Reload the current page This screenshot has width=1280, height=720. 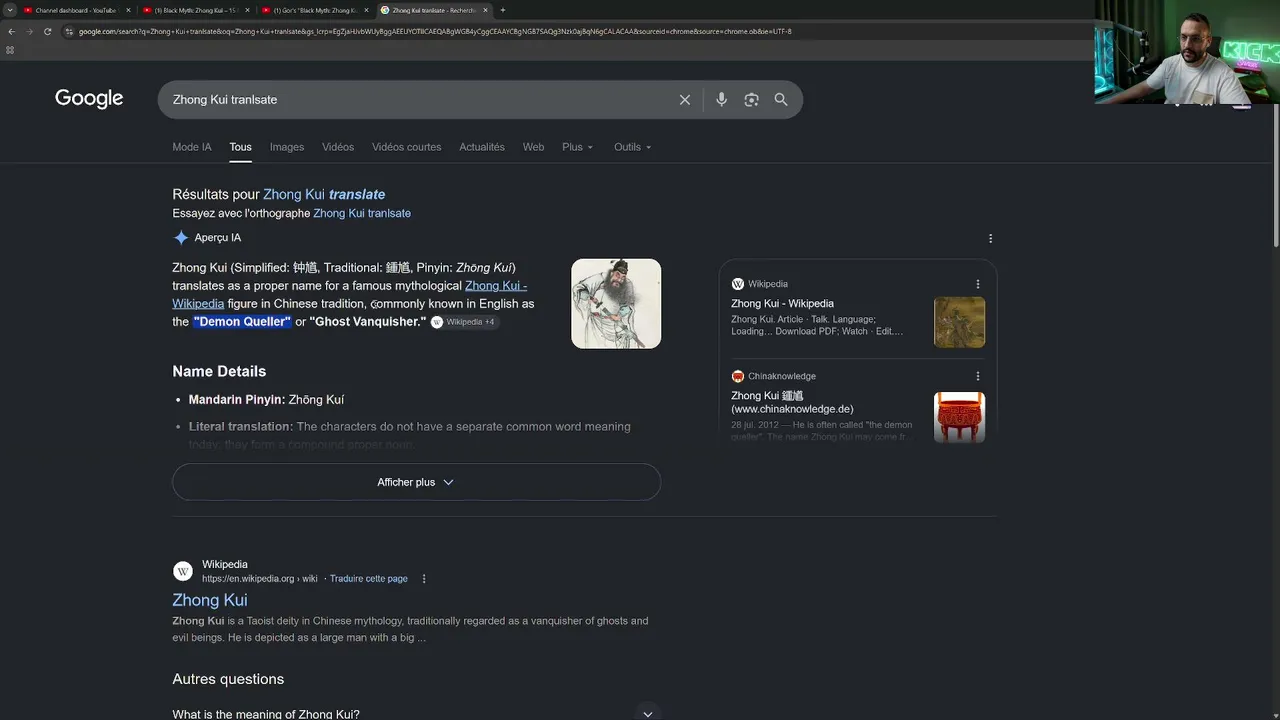tap(47, 31)
